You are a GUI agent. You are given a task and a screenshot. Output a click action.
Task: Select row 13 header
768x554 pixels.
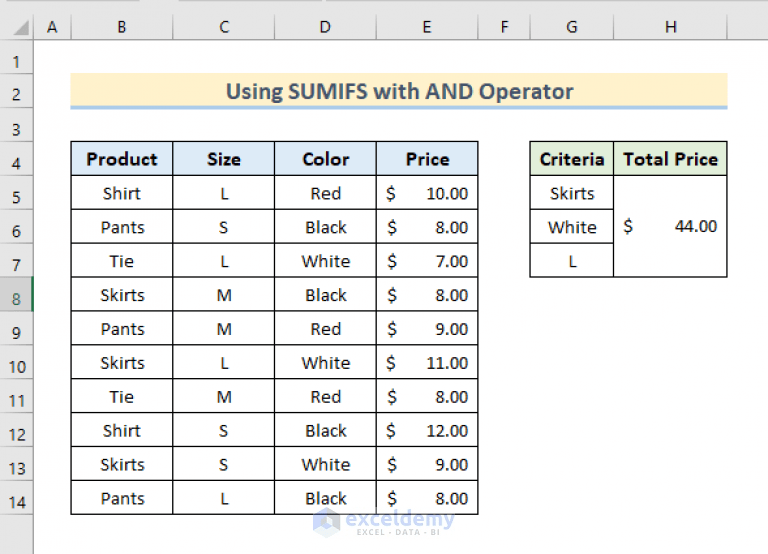(16, 463)
